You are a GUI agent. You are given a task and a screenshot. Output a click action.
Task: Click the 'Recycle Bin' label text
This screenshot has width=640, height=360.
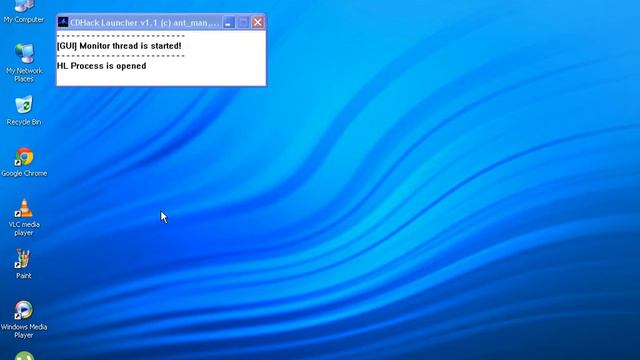tap(24, 122)
